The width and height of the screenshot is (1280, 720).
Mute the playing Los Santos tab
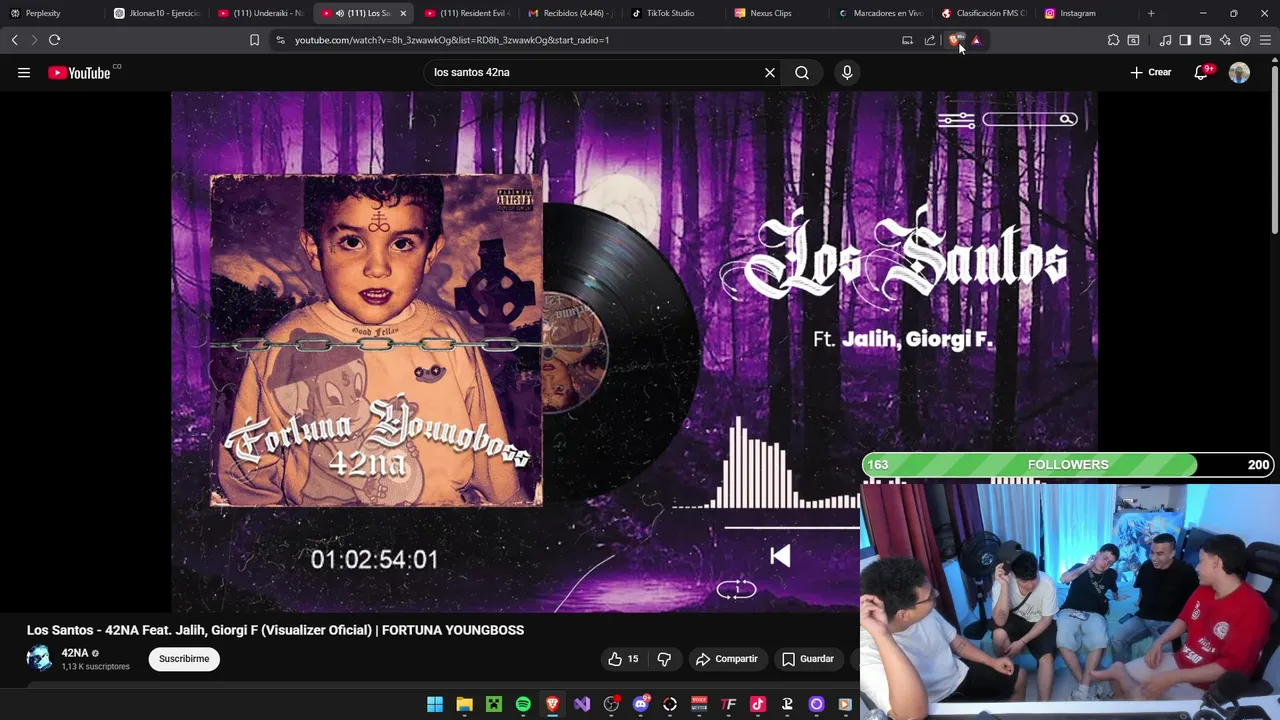340,13
